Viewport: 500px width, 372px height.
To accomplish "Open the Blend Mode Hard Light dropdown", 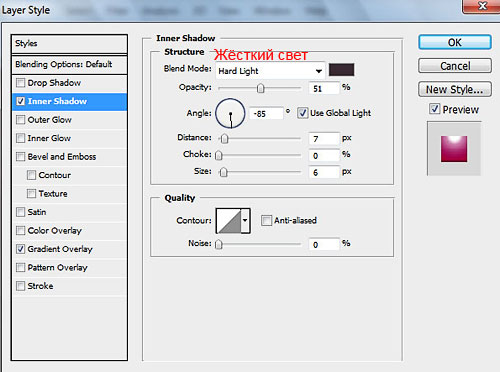I will [270, 71].
